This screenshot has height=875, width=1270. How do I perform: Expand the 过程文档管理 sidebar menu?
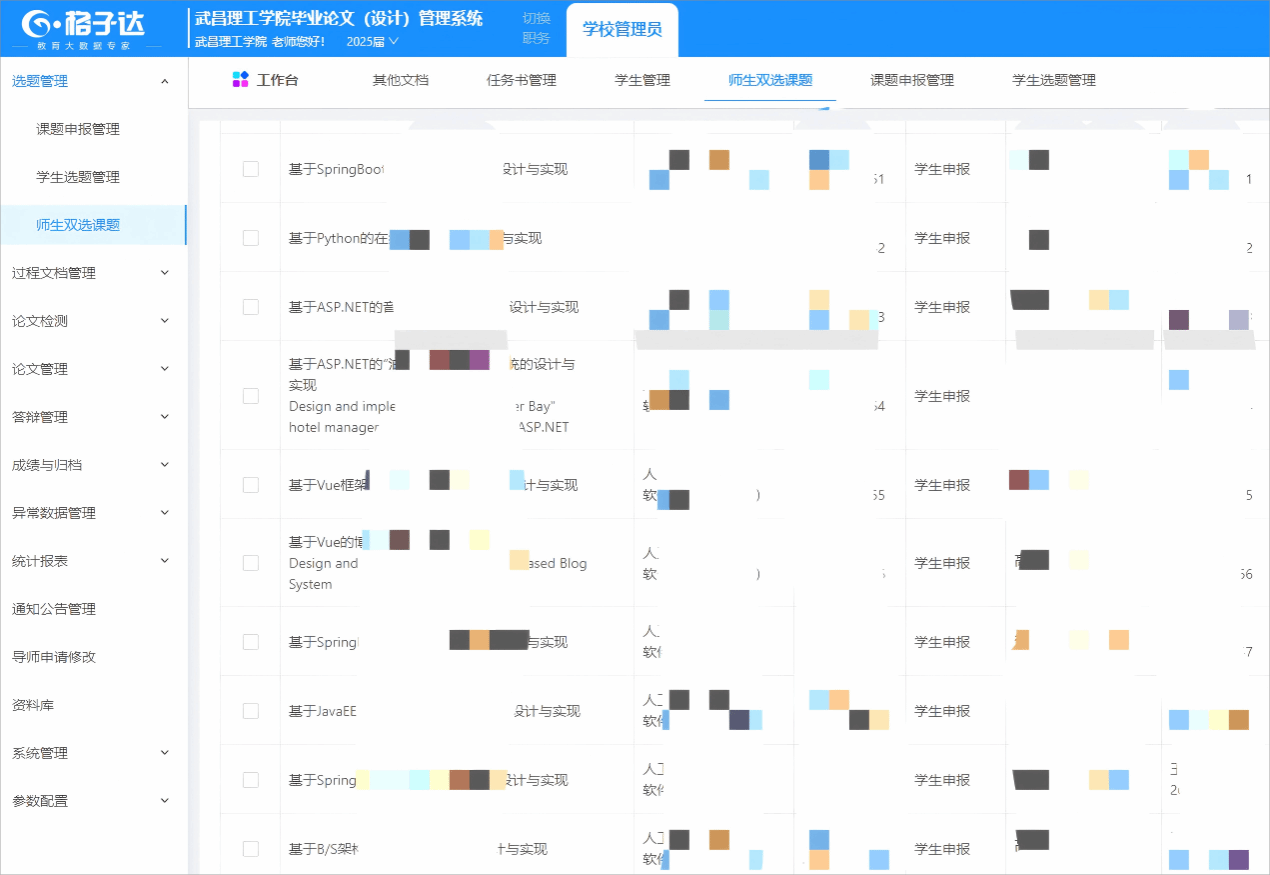165,273
